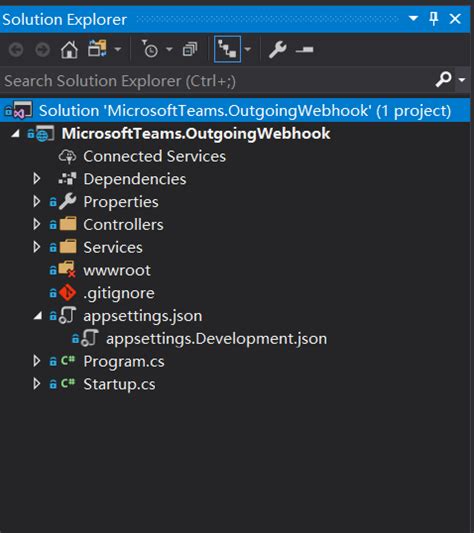Viewport: 474px width, 533px height.
Task: Click the Services folder icon
Action: [68, 247]
